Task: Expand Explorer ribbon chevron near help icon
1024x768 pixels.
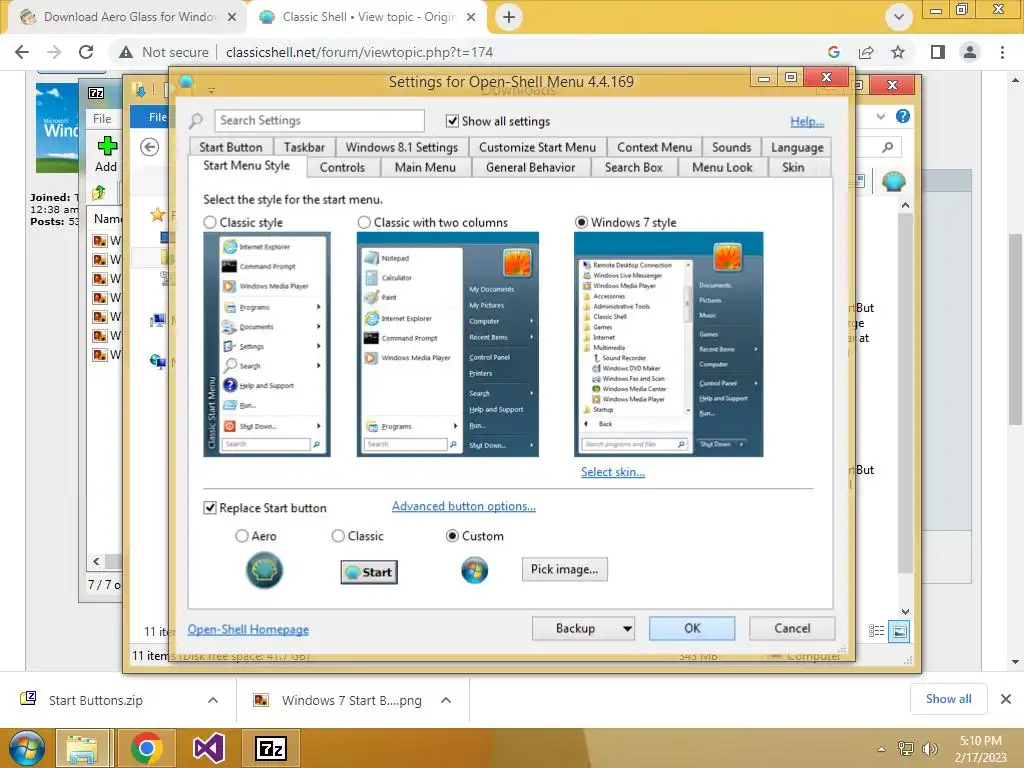Action: click(881, 116)
